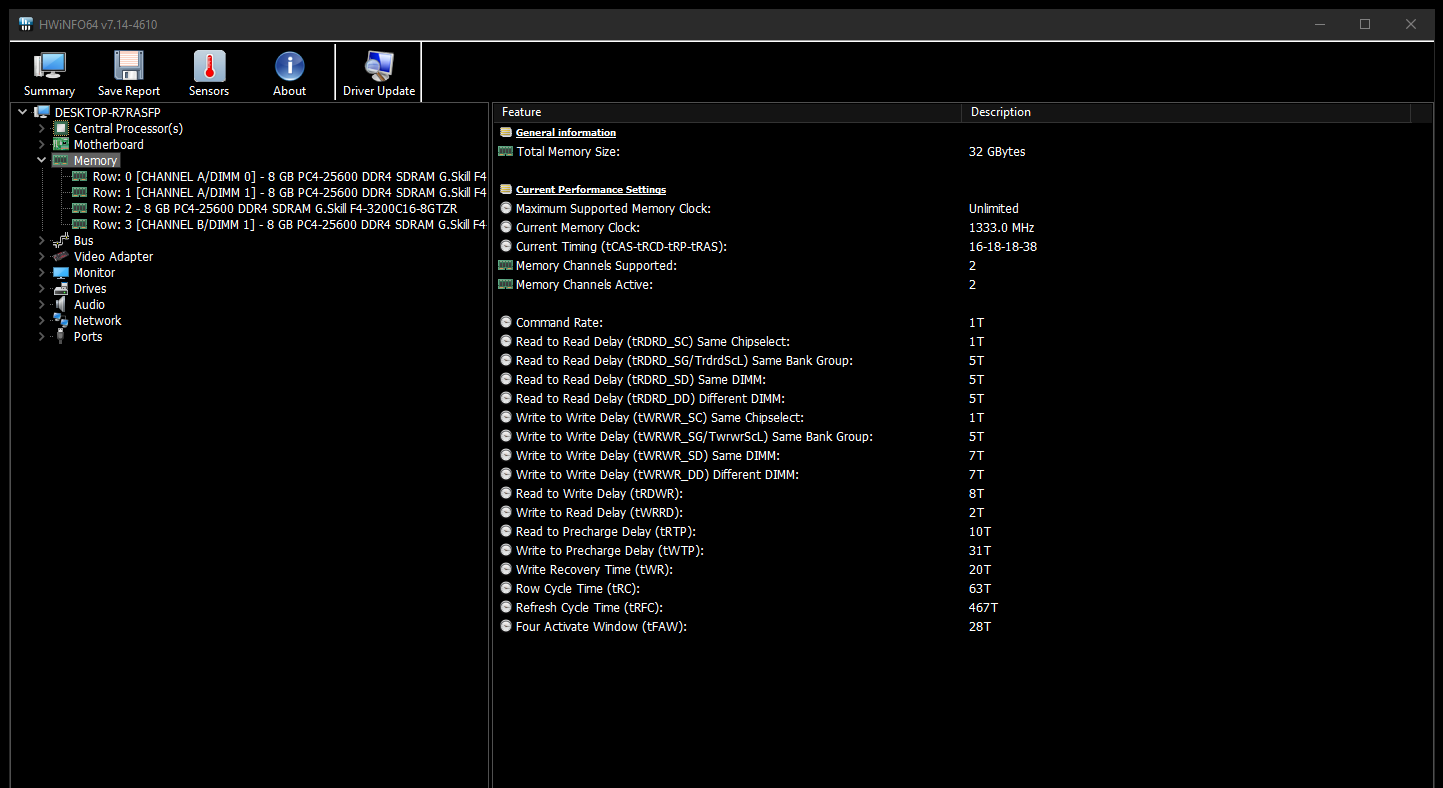Screen dimensions: 1443x788
Task: Select Row Cycle Time (tRC) row
Action: click(x=960, y=589)
